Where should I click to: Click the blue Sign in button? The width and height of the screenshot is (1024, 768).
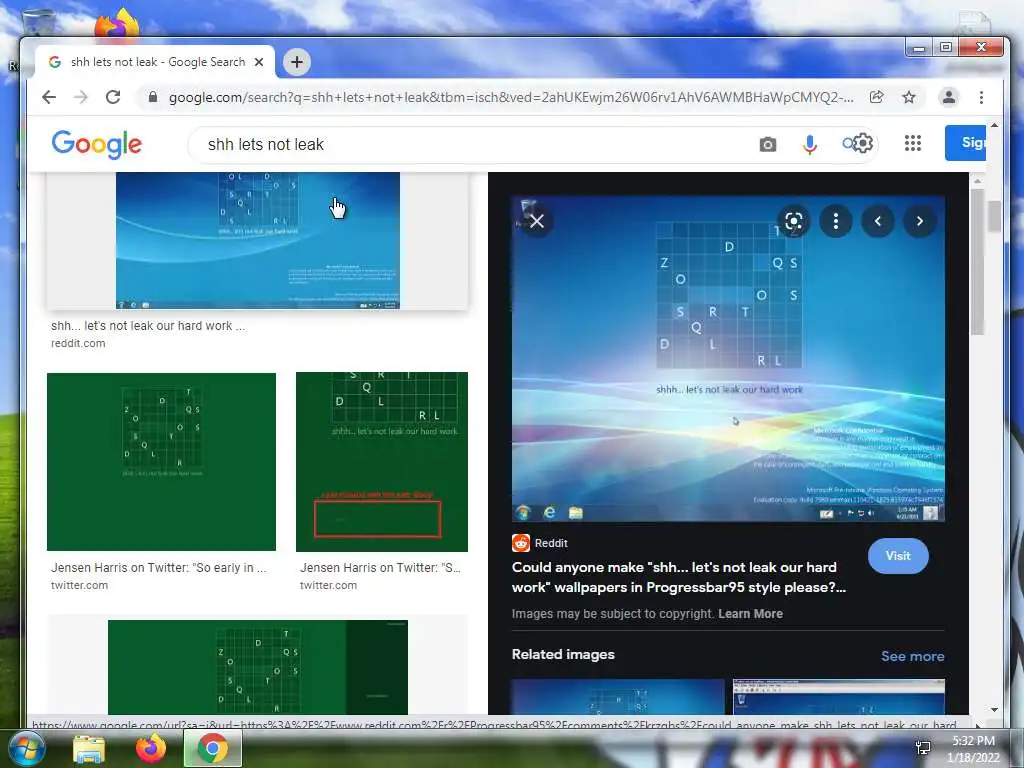click(x=965, y=142)
